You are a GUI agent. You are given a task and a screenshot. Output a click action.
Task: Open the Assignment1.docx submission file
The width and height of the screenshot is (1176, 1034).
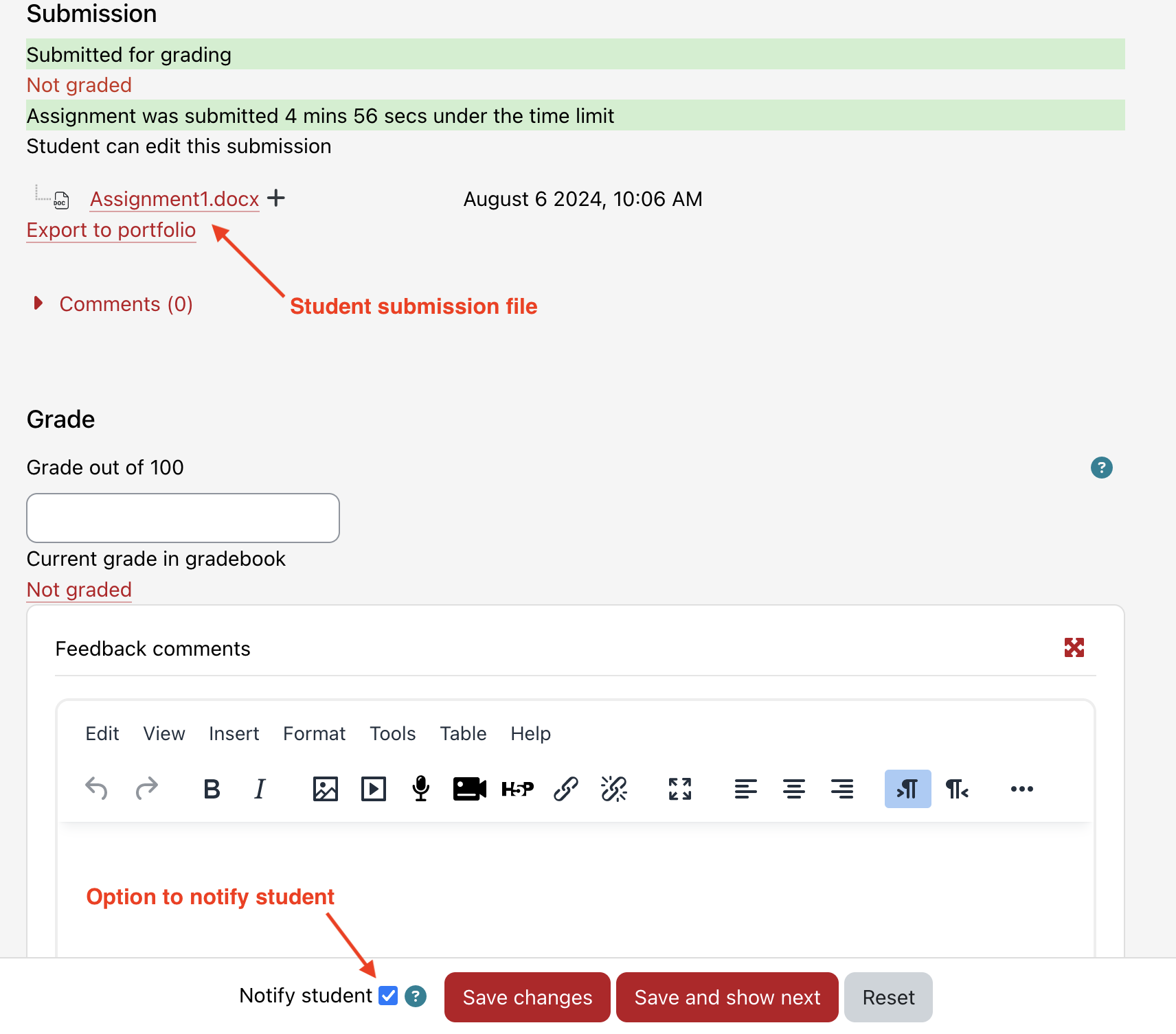[x=174, y=199]
